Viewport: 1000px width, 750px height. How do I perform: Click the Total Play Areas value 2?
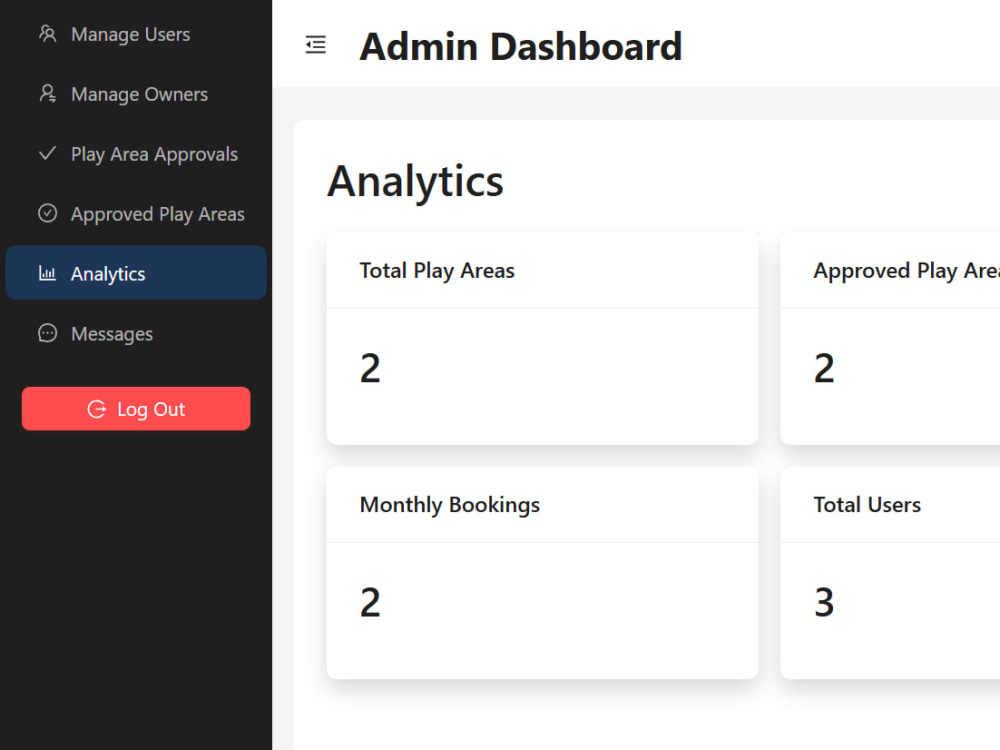tap(371, 369)
